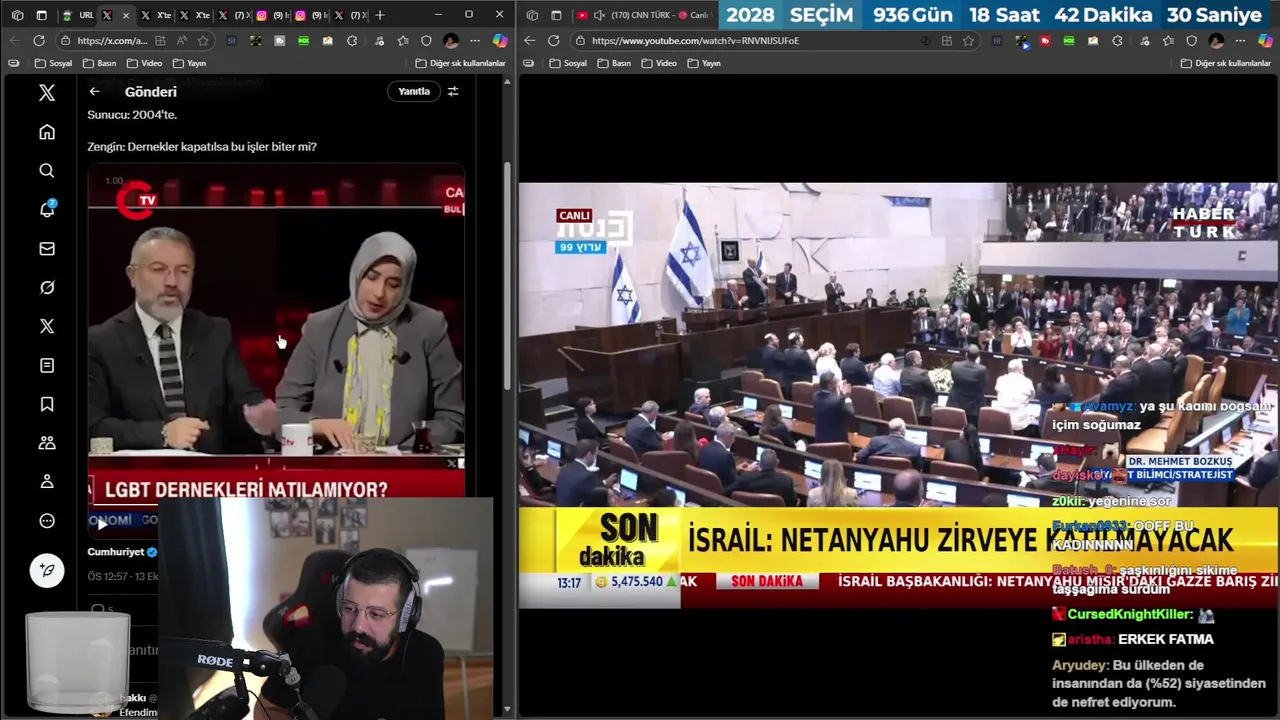Open Favorites list icon in X window
The height and width of the screenshot is (720, 1280).
coord(402,41)
